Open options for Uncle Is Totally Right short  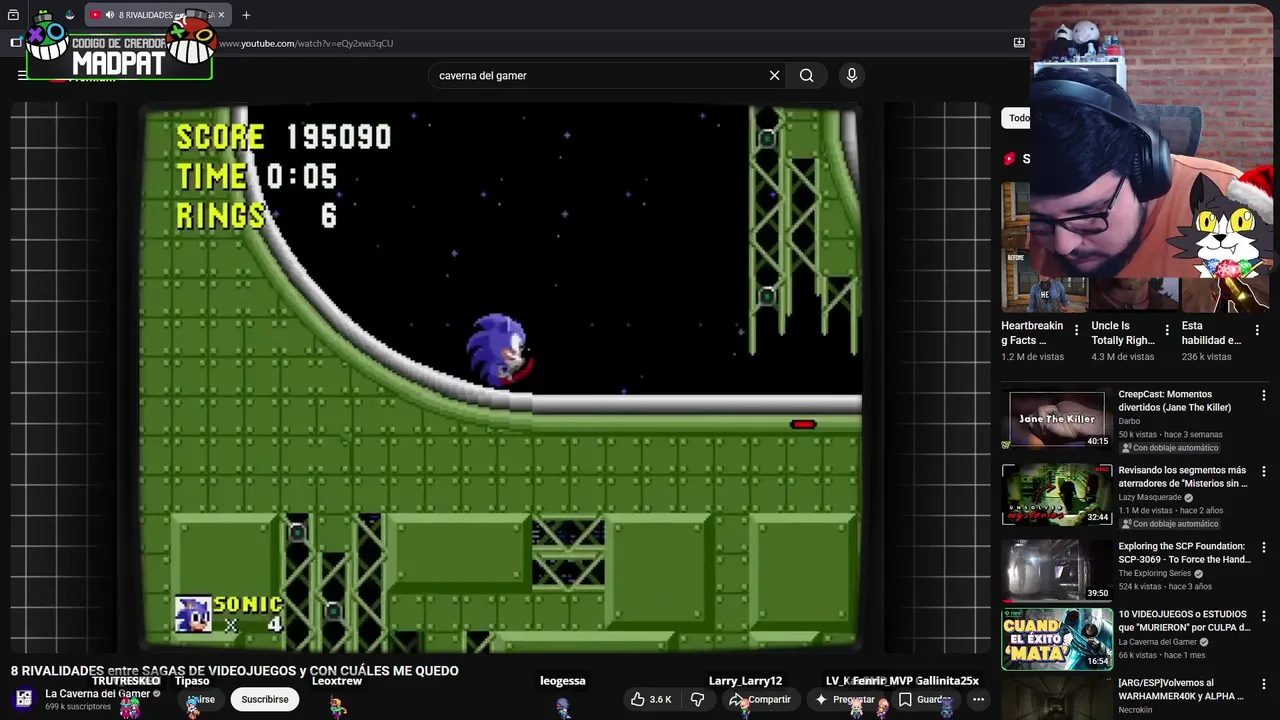pos(1167,330)
